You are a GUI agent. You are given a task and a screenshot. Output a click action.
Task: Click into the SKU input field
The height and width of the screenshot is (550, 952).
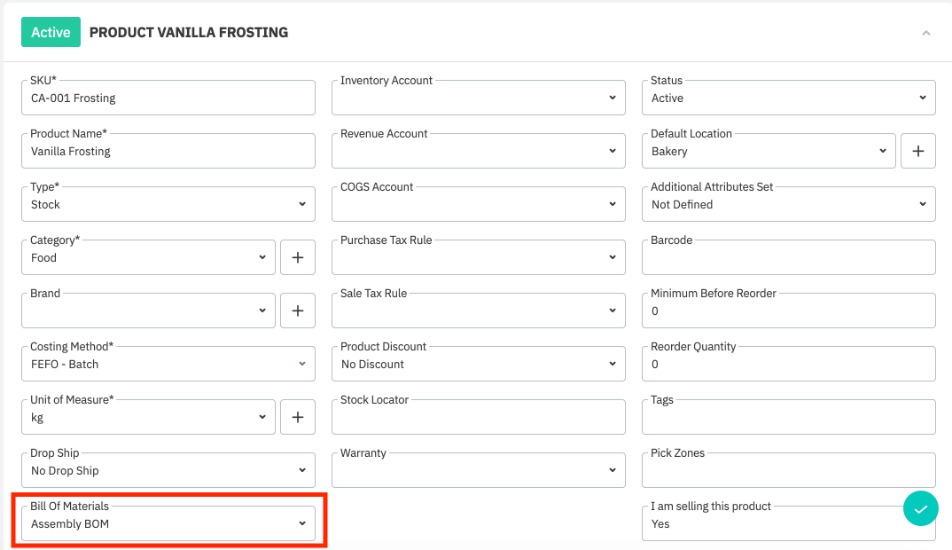coord(168,98)
